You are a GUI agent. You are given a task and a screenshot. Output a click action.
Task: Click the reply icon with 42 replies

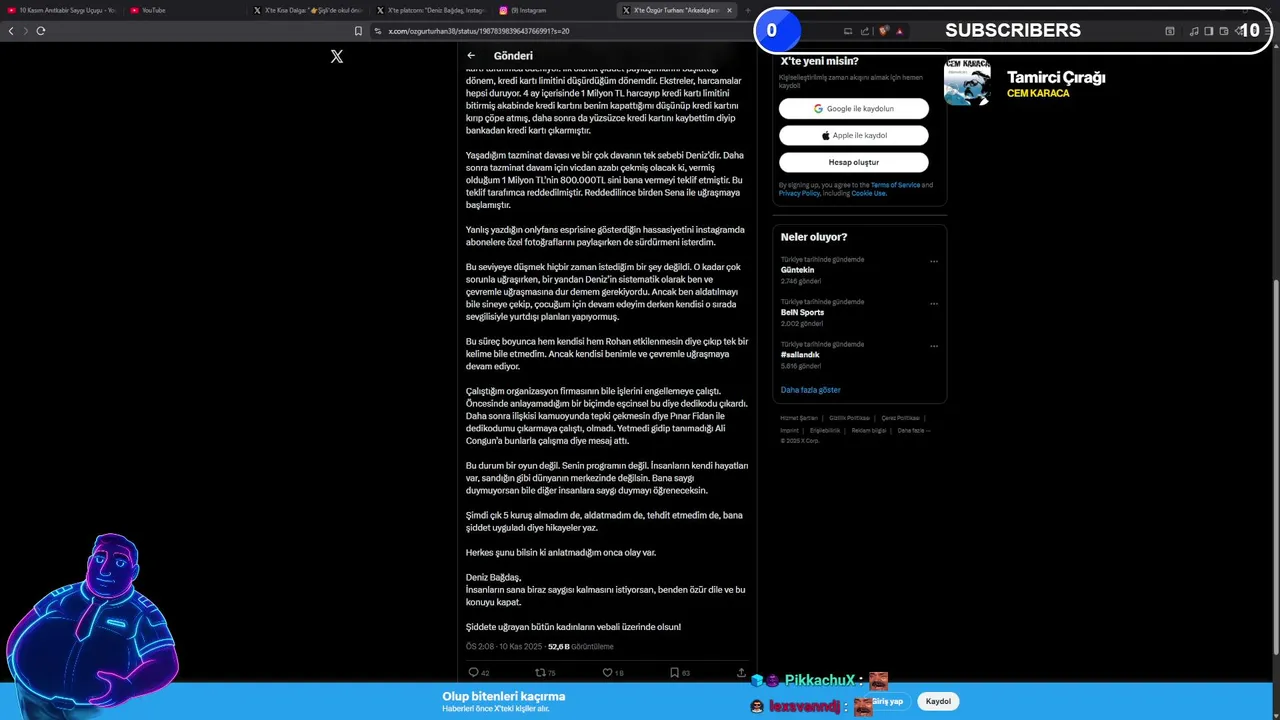click(x=474, y=673)
